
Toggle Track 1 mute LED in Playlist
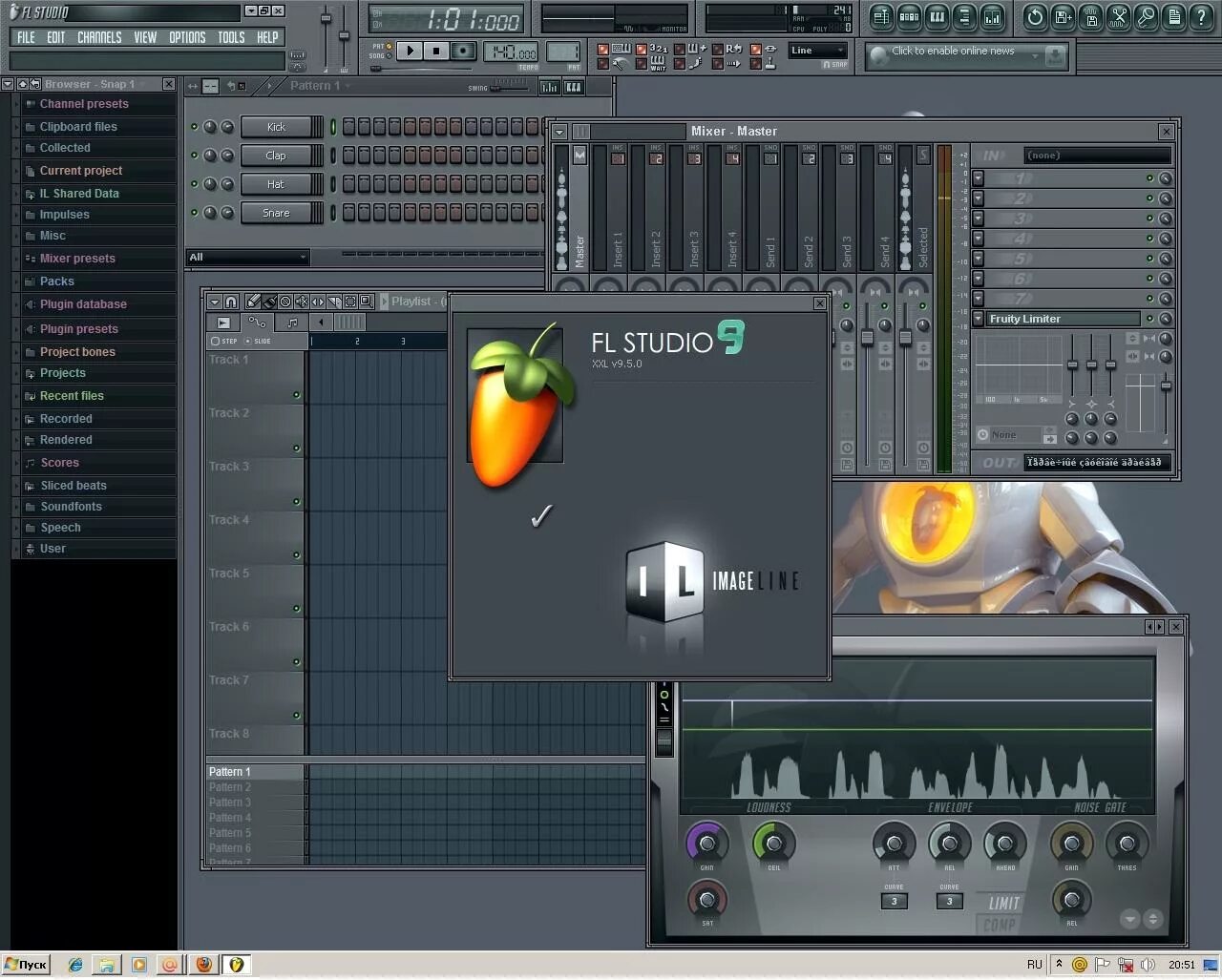297,395
